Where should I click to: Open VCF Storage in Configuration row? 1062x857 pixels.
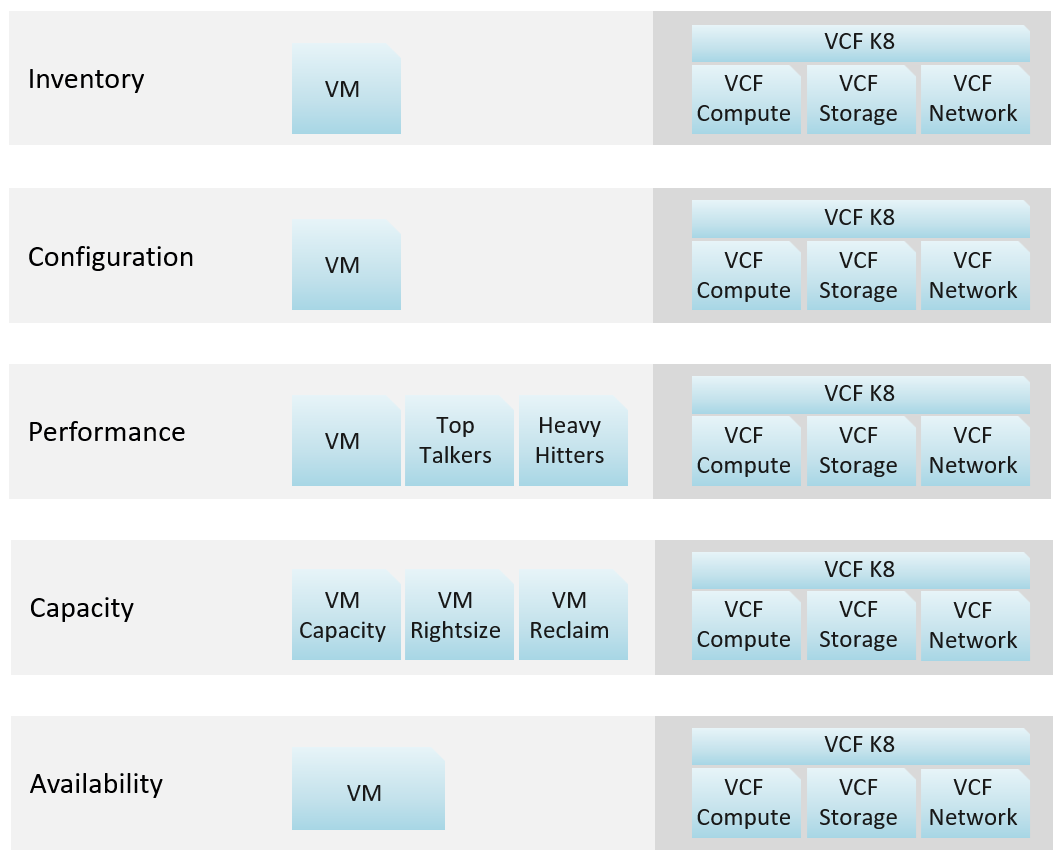pos(861,276)
